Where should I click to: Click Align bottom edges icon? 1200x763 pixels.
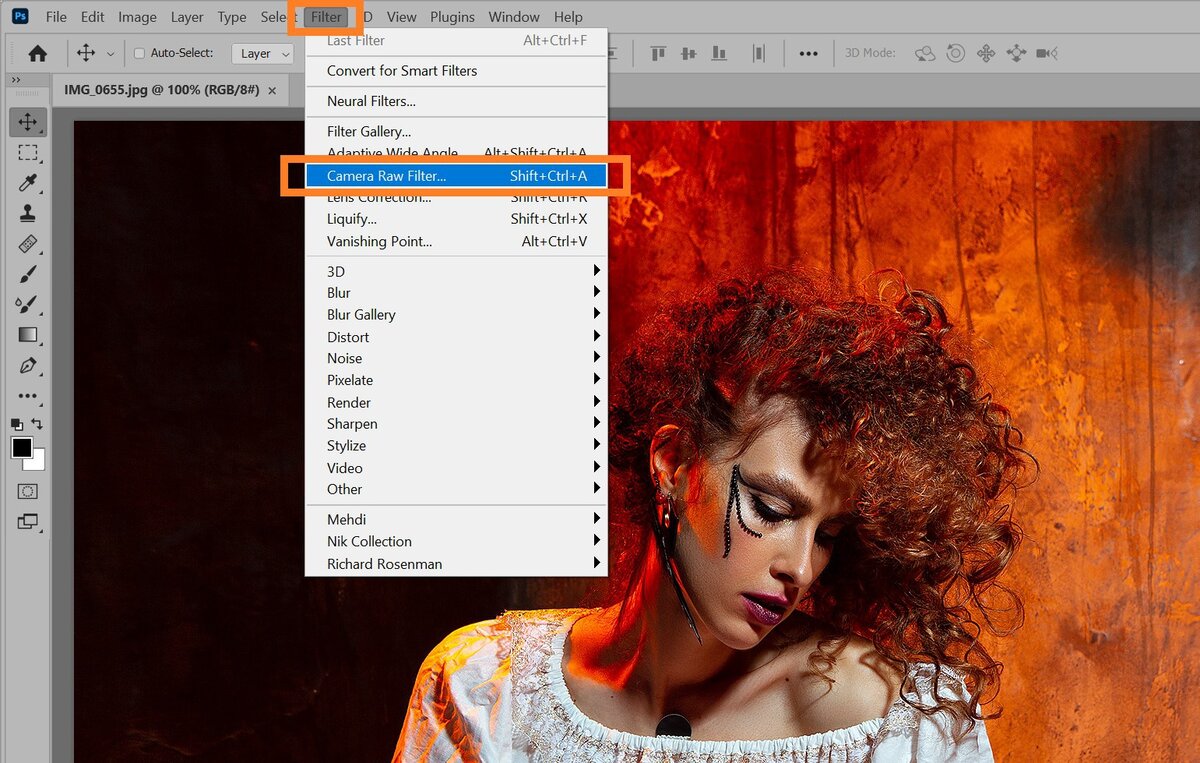718,54
